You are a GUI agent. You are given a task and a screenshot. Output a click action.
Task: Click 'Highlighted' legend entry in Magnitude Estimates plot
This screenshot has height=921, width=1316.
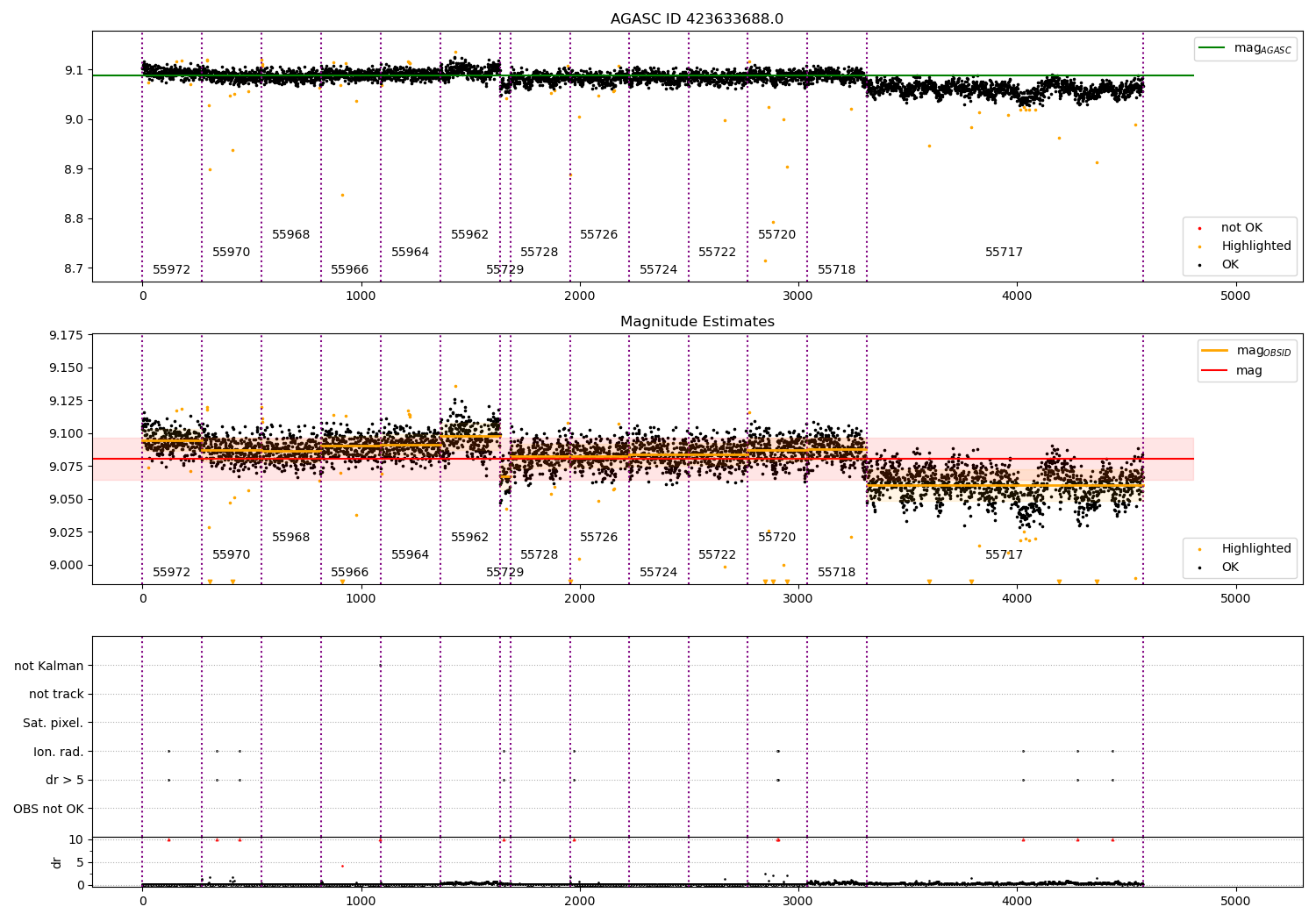coord(1242,549)
